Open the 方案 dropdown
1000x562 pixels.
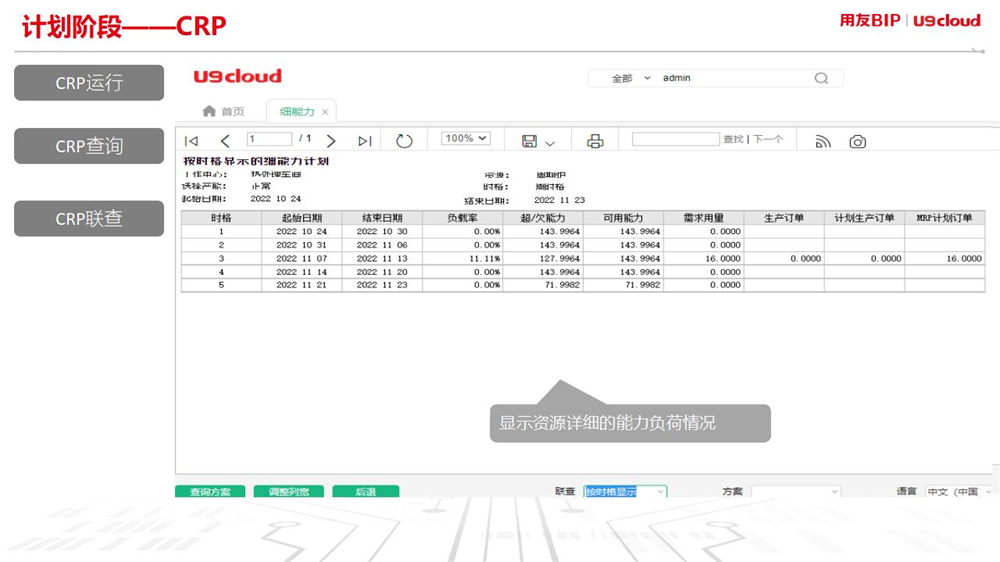pyautogui.click(x=796, y=491)
